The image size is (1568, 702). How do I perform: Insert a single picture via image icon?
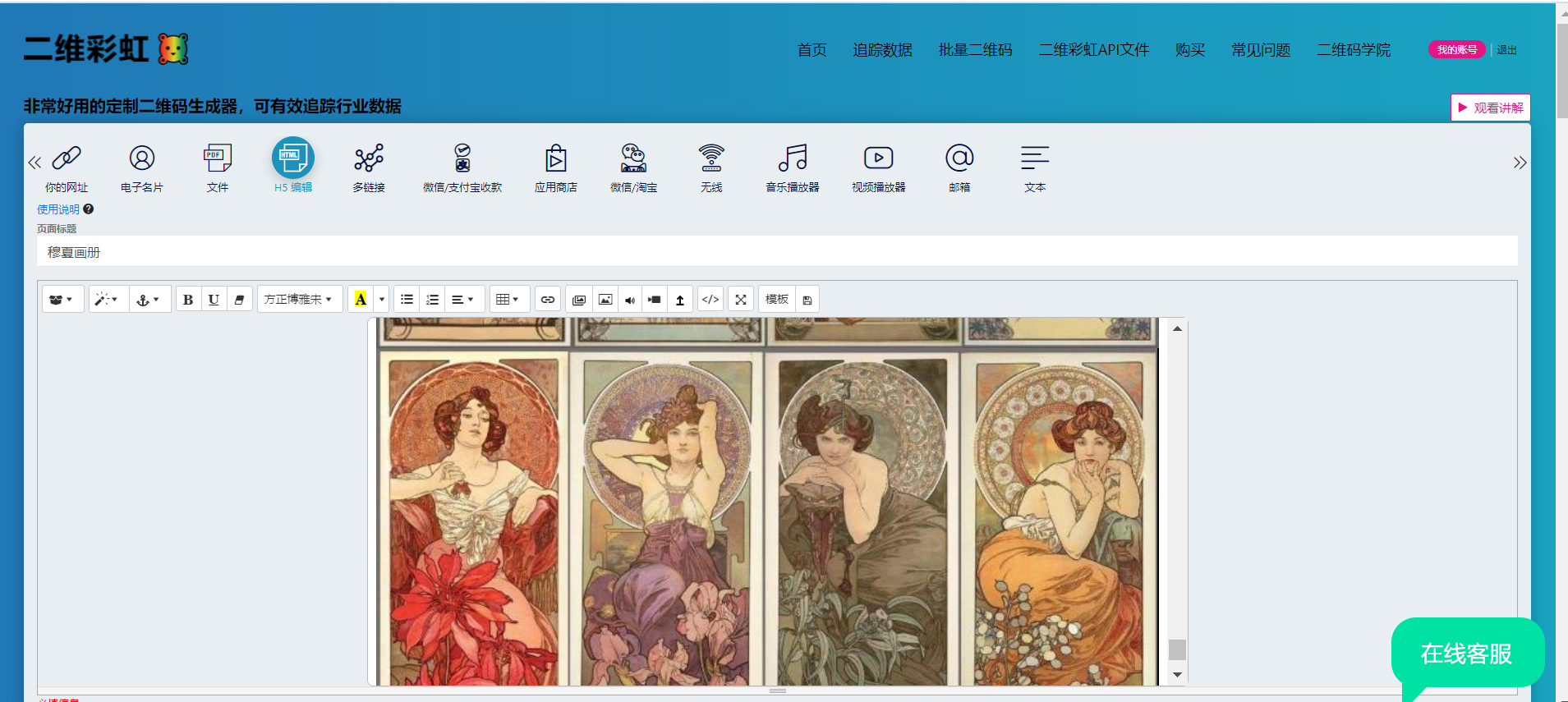[x=605, y=300]
